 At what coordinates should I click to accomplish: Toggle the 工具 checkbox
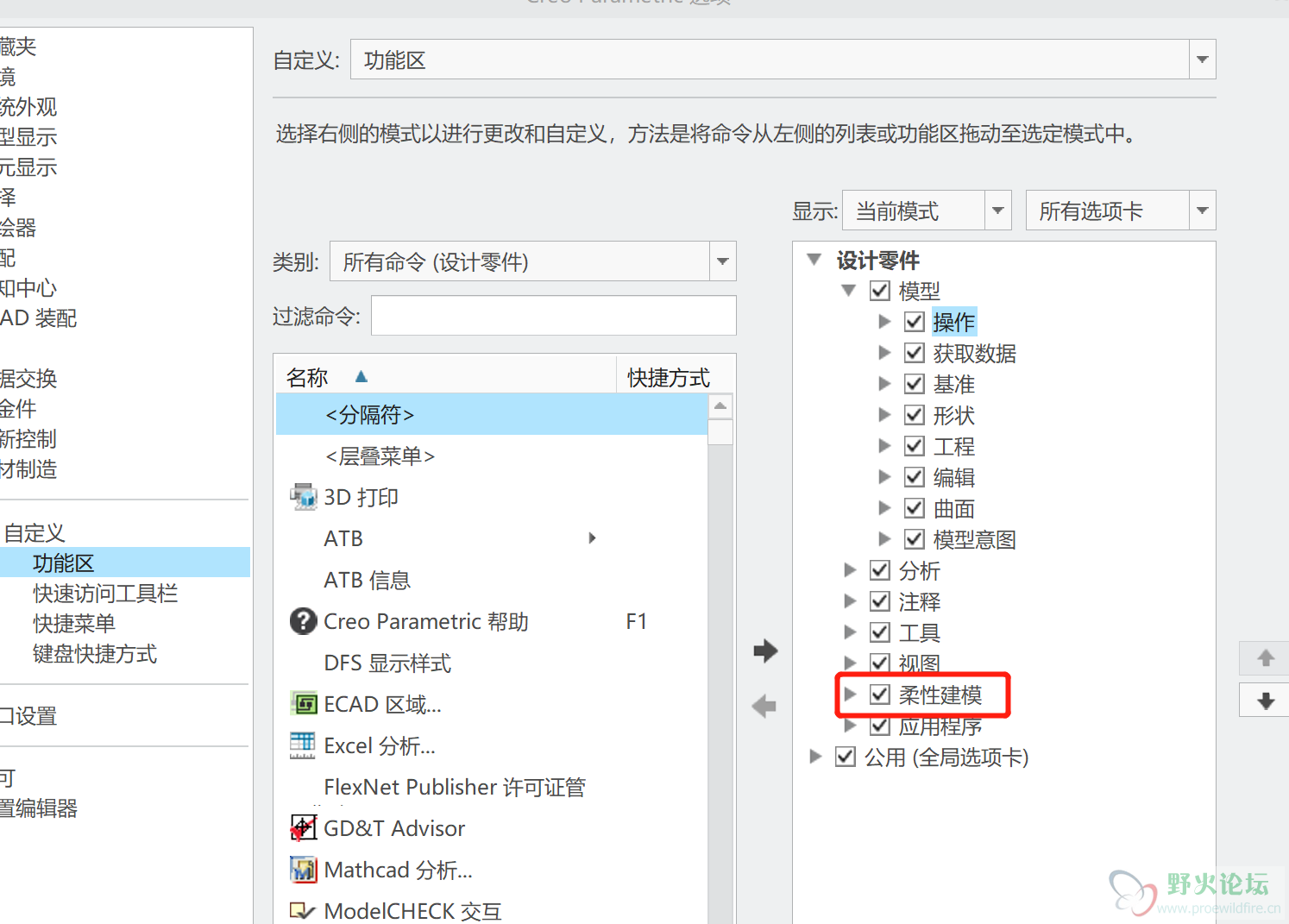[880, 632]
